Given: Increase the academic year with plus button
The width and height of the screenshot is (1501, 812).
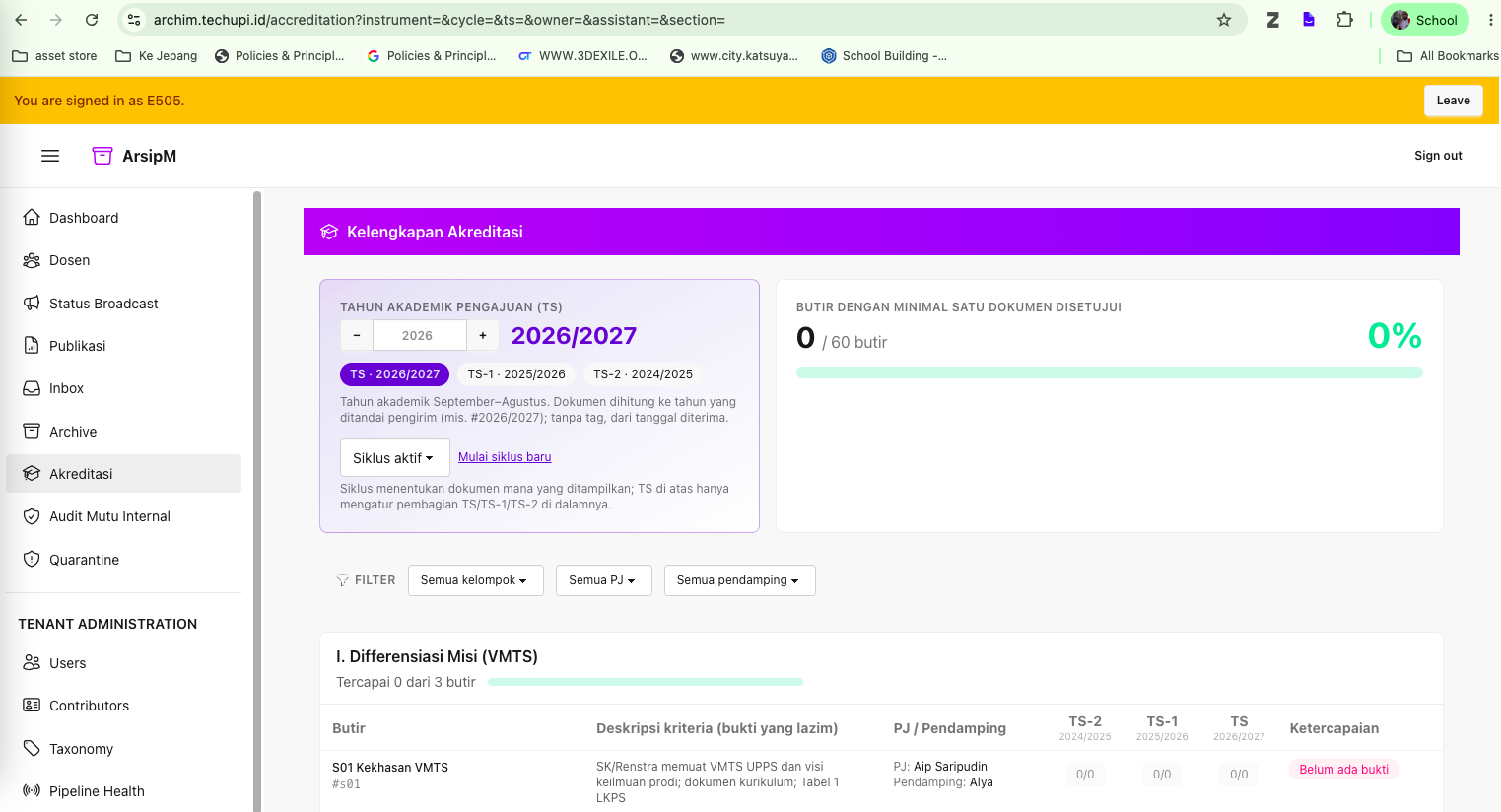Looking at the screenshot, I should point(483,335).
